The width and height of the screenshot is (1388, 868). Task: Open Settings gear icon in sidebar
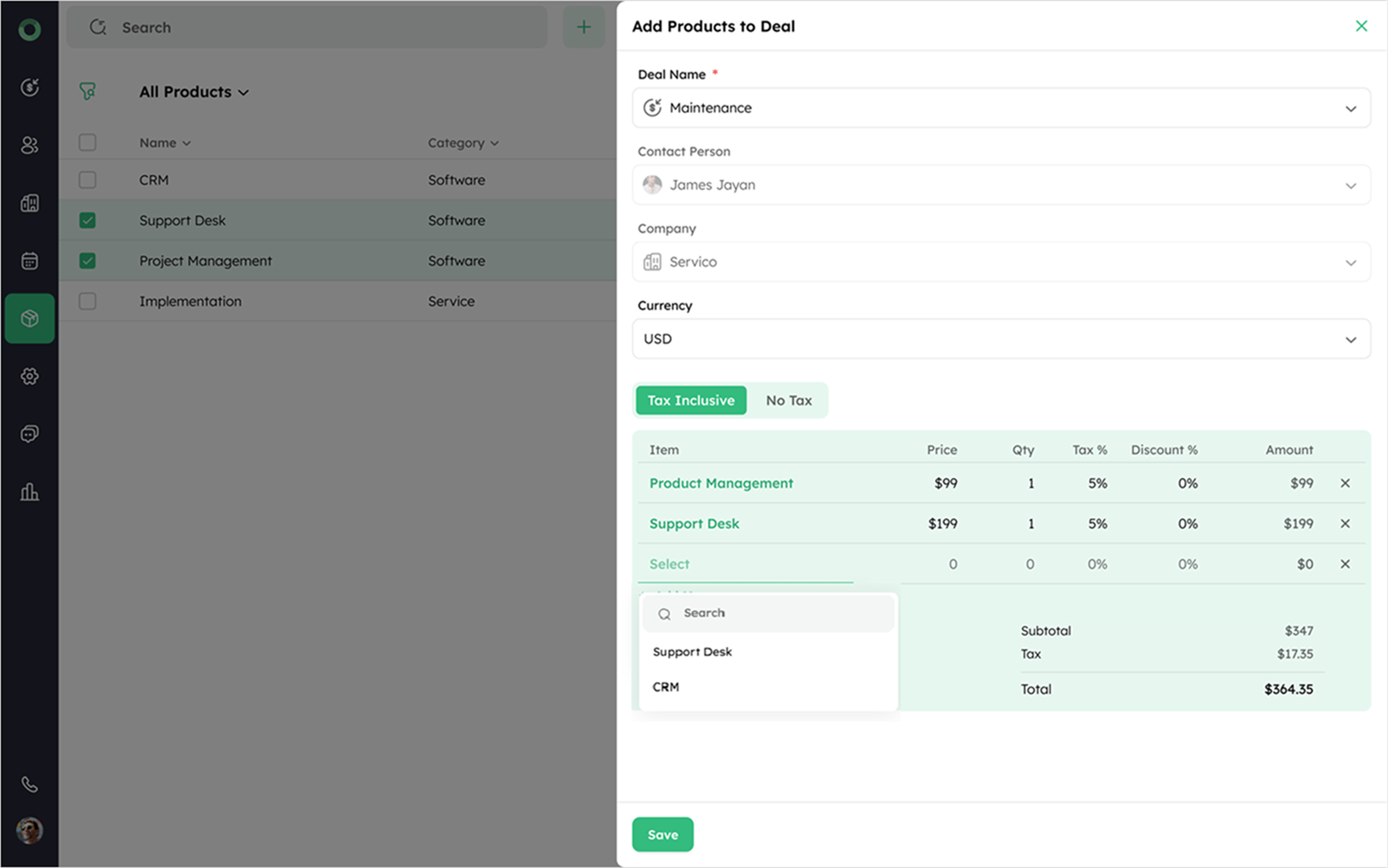29,376
